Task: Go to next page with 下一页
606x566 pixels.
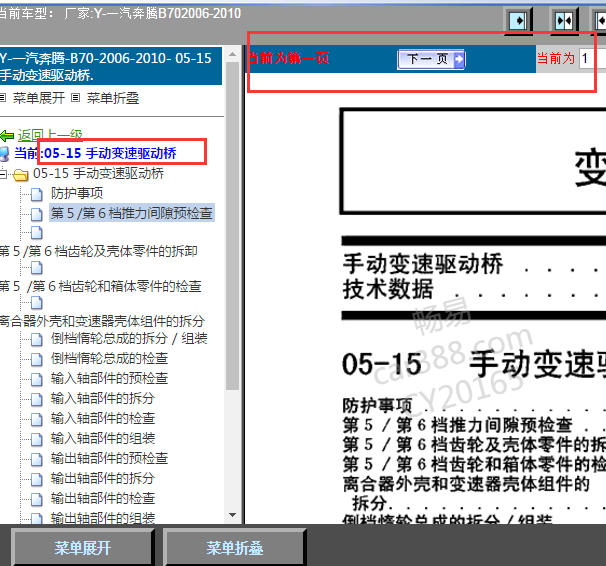Action: coord(431,59)
